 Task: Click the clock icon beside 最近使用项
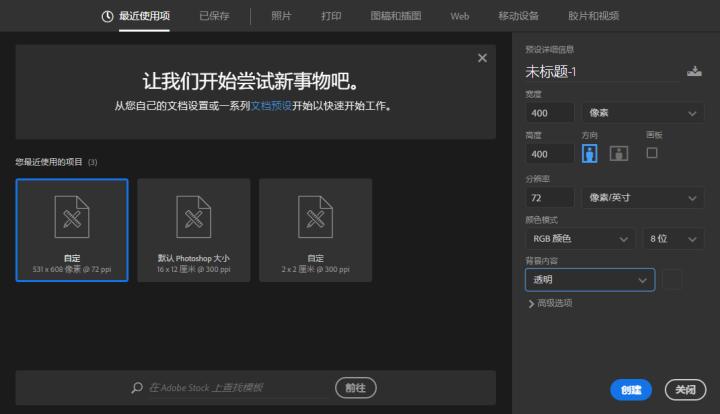107,17
